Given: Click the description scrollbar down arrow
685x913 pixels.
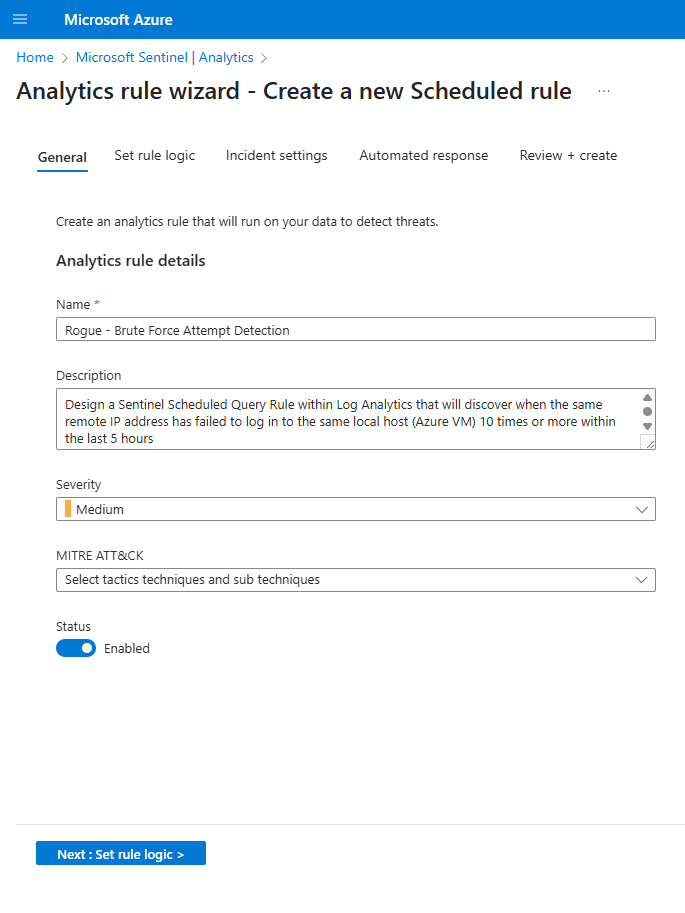Looking at the screenshot, I should click(x=647, y=426).
